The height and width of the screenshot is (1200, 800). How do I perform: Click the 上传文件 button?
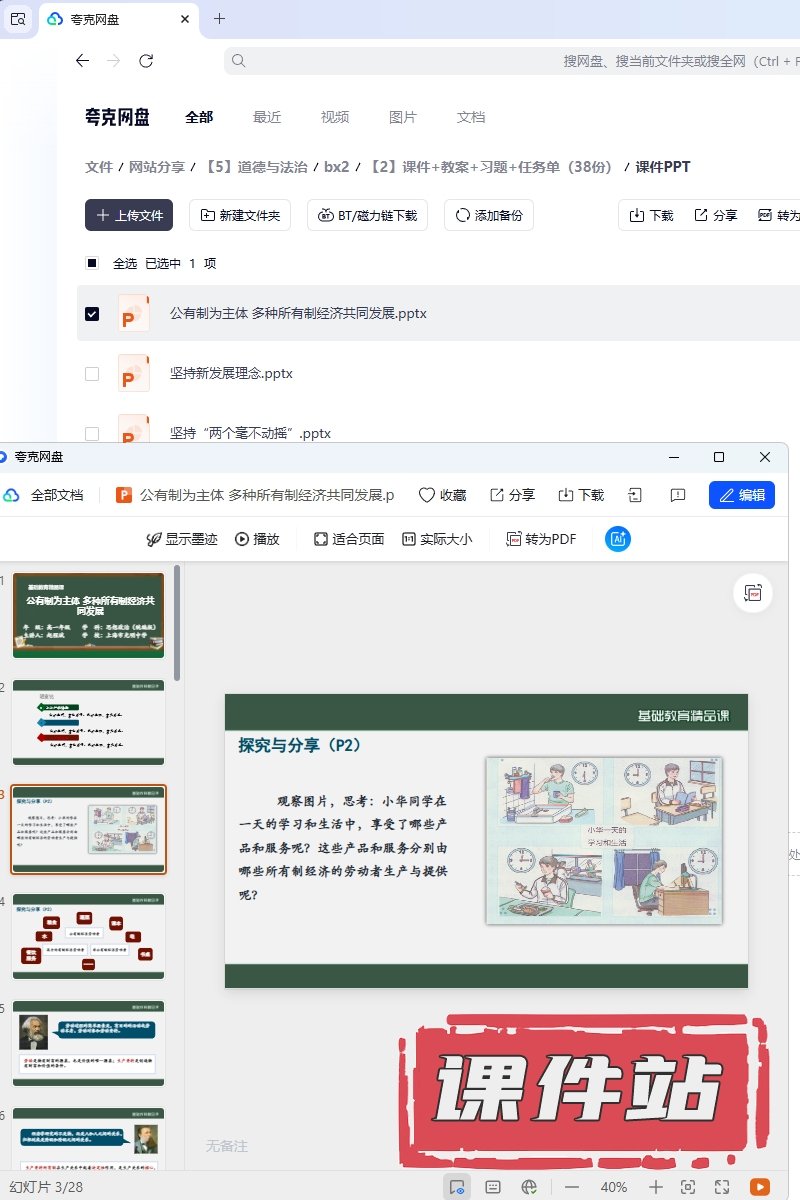[129, 215]
